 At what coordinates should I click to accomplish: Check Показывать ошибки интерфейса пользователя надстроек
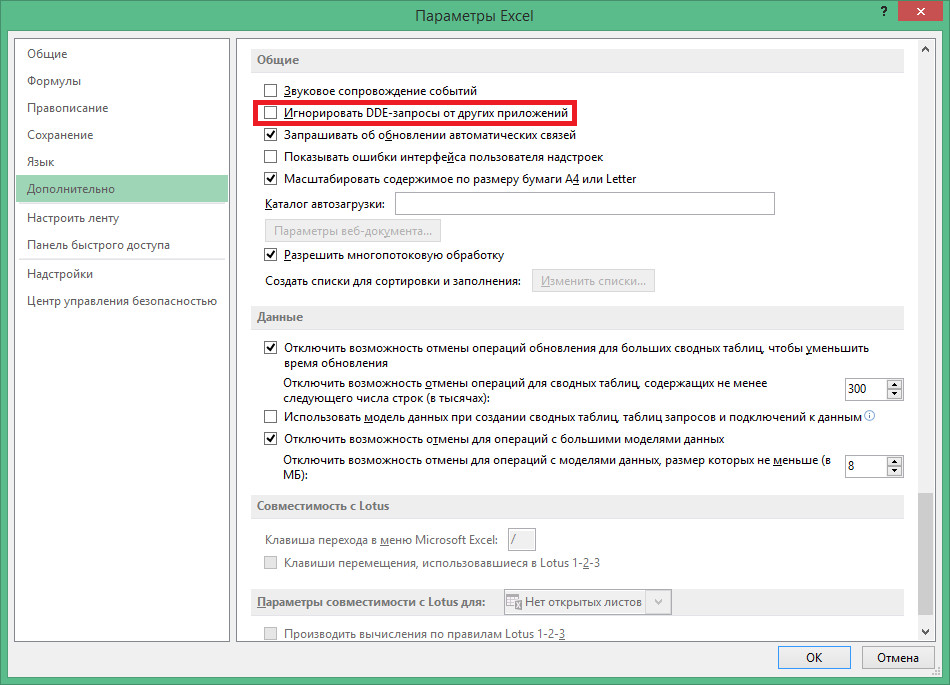pyautogui.click(x=270, y=157)
